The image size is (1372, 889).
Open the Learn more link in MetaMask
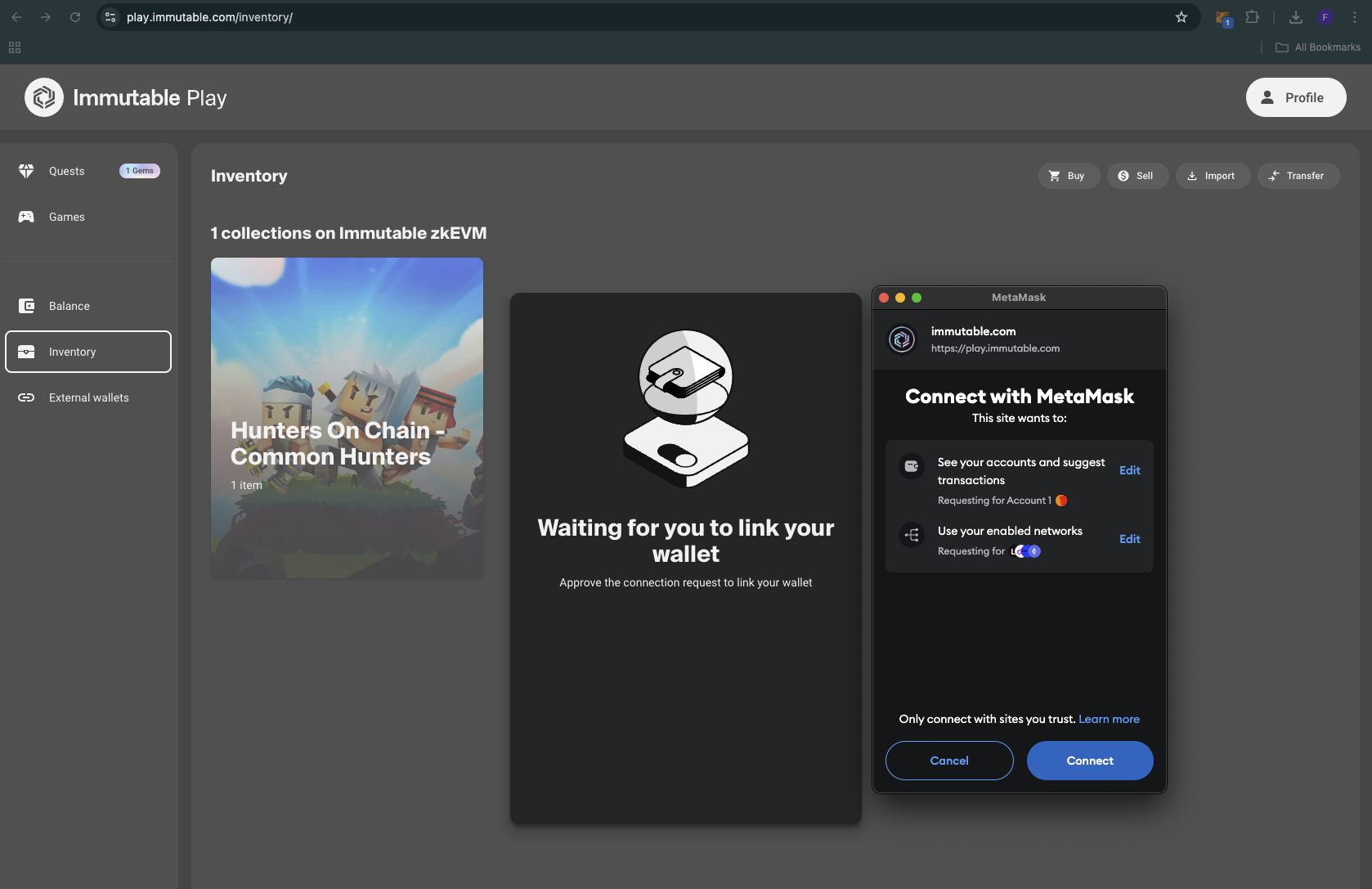(1109, 719)
